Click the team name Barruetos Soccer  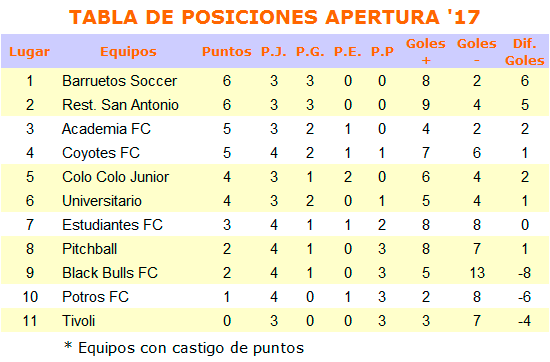(x=119, y=81)
